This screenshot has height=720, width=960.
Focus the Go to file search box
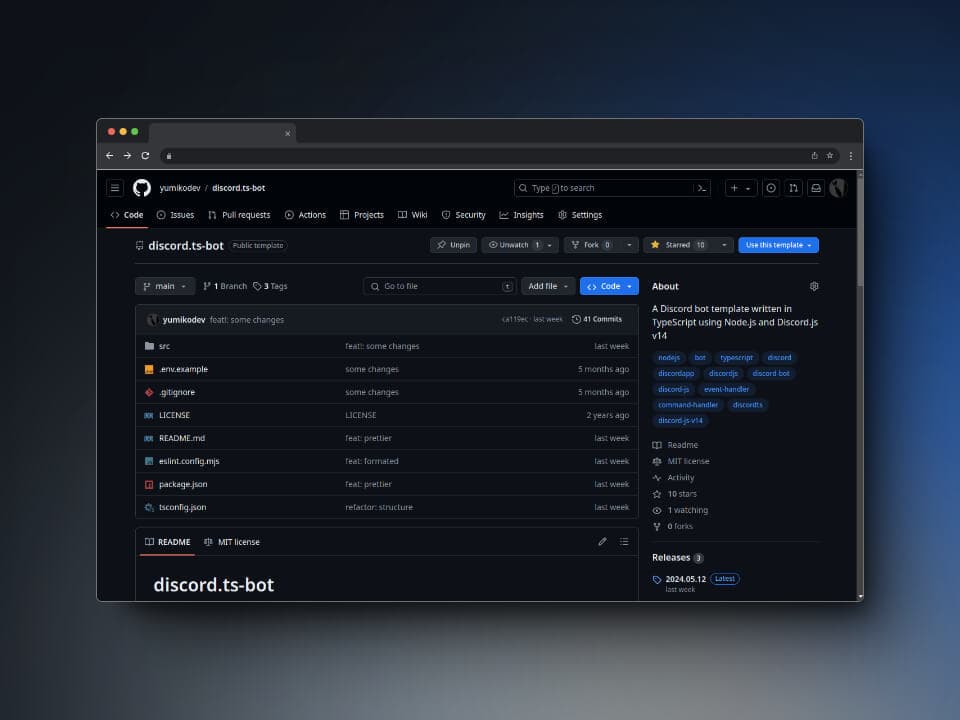click(x=439, y=286)
